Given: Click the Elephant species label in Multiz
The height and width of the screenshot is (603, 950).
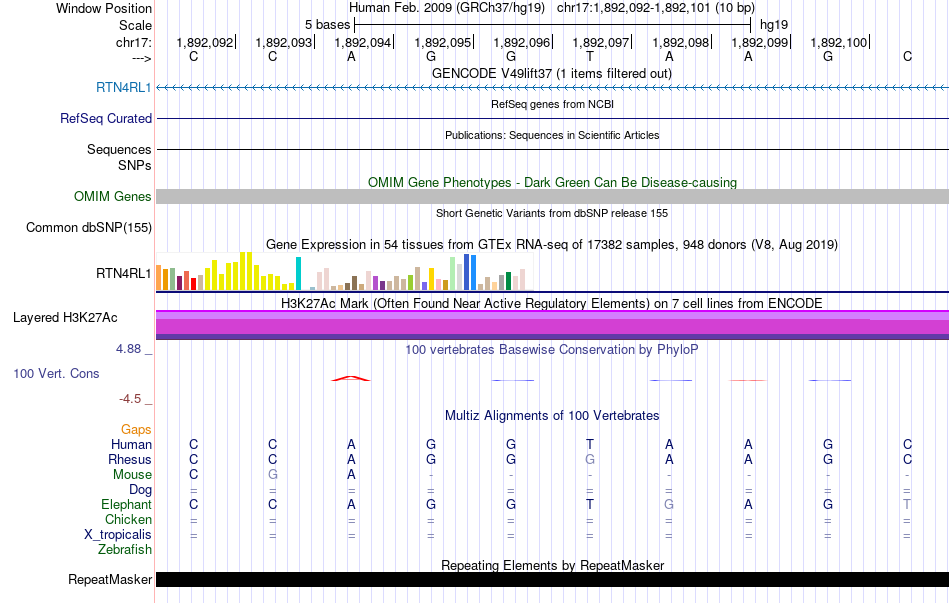Looking at the screenshot, I should point(126,504).
